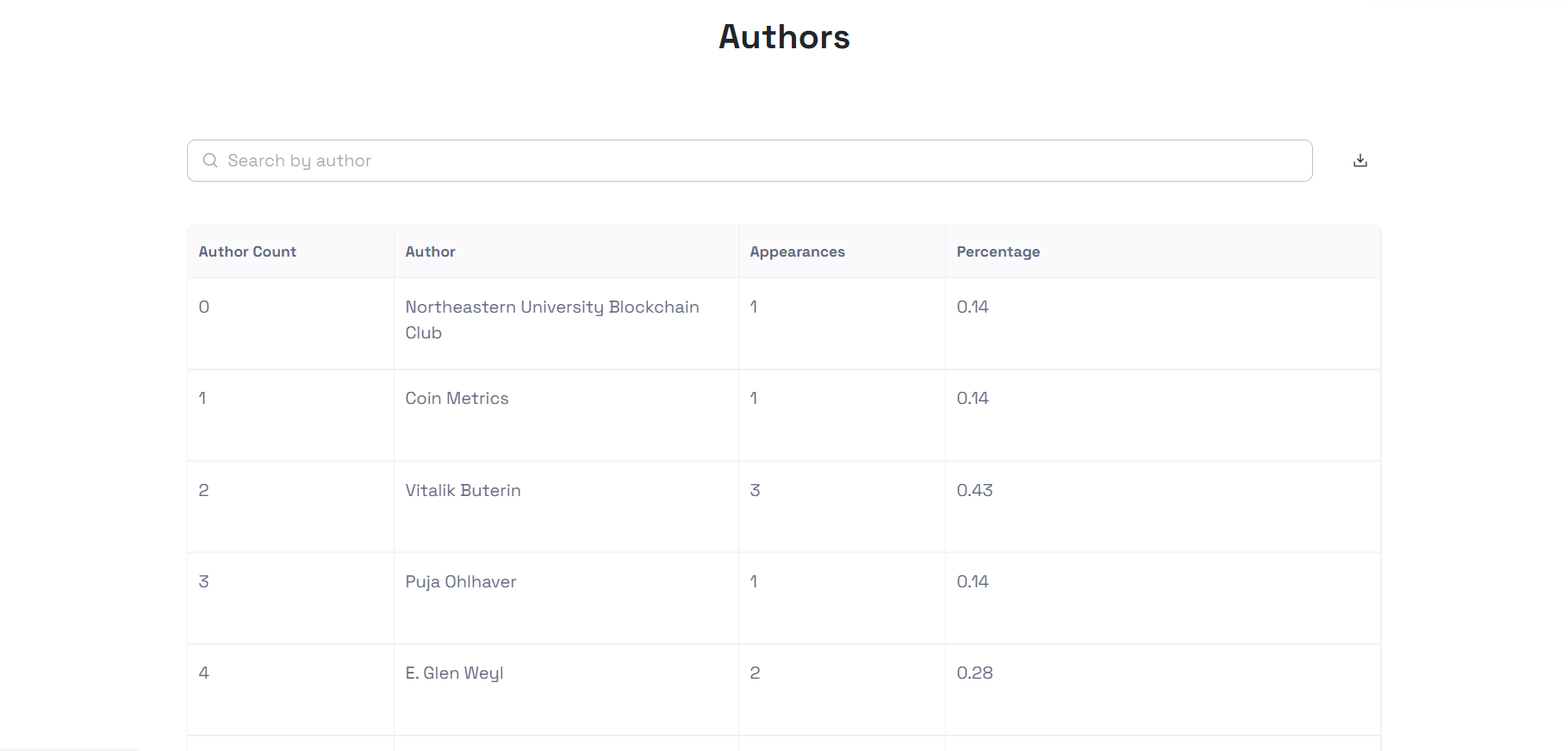
Task: Click author count 3 in Puja Ohlhaver row
Action: [203, 581]
